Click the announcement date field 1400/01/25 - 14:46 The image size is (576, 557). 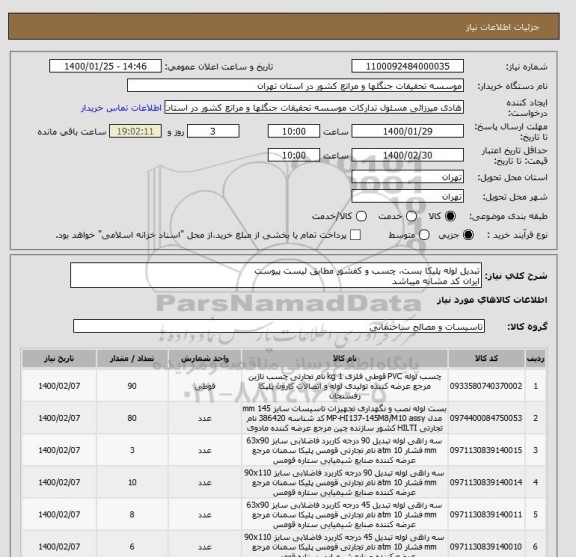(x=105, y=66)
